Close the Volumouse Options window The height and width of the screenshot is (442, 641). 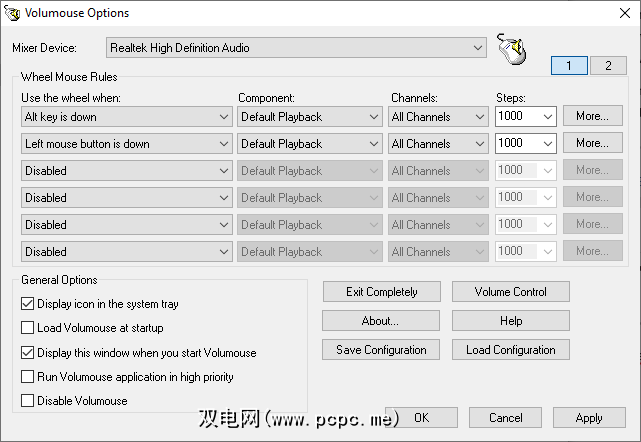coord(625,13)
